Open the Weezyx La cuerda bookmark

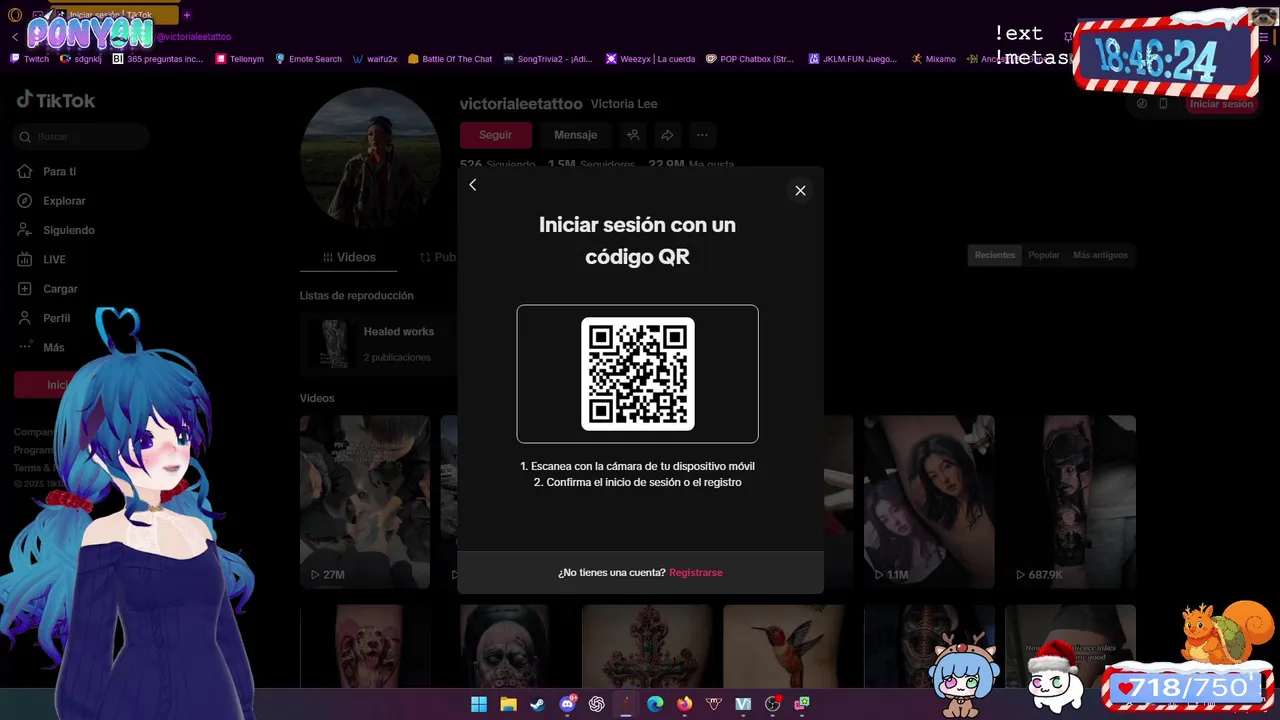[x=650, y=59]
